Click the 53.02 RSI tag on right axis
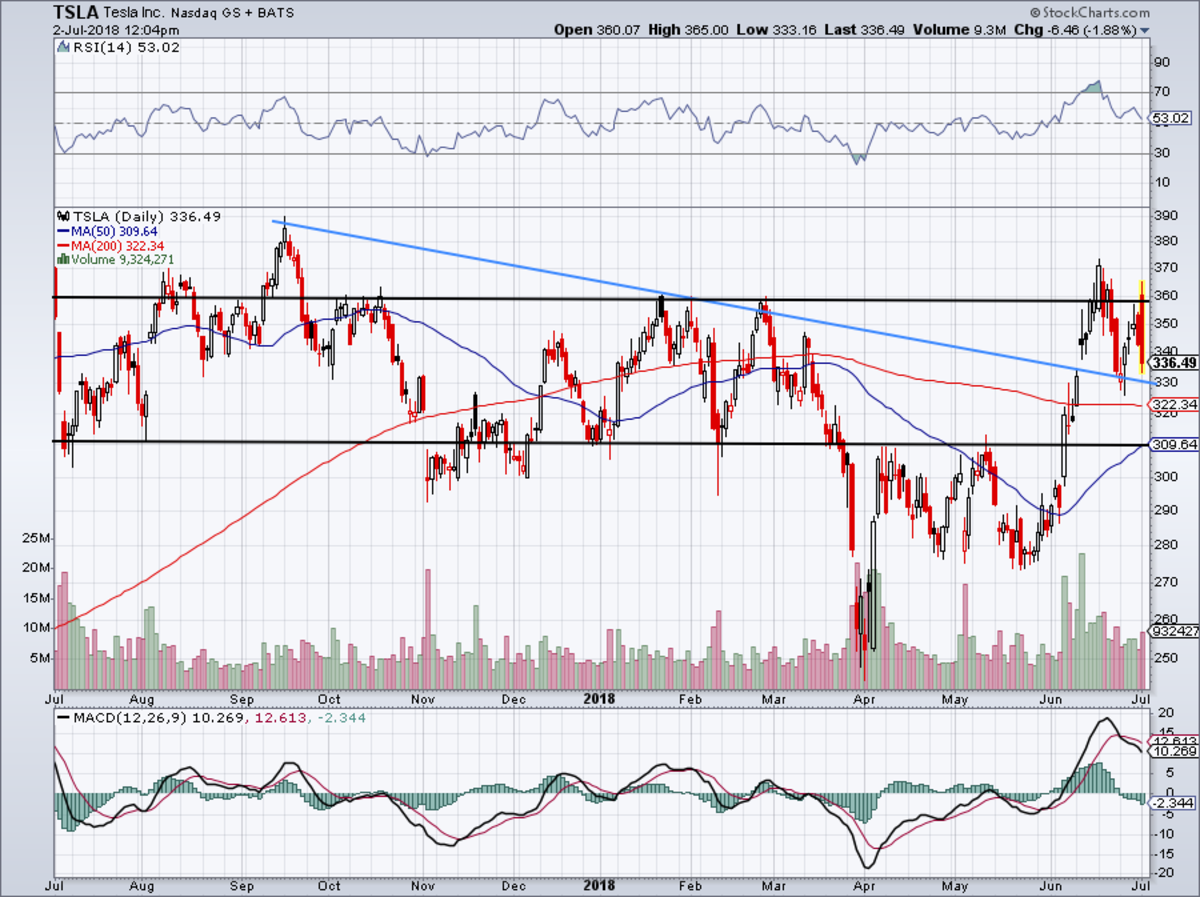Screen dimensions: 1200x897 coord(1170,118)
